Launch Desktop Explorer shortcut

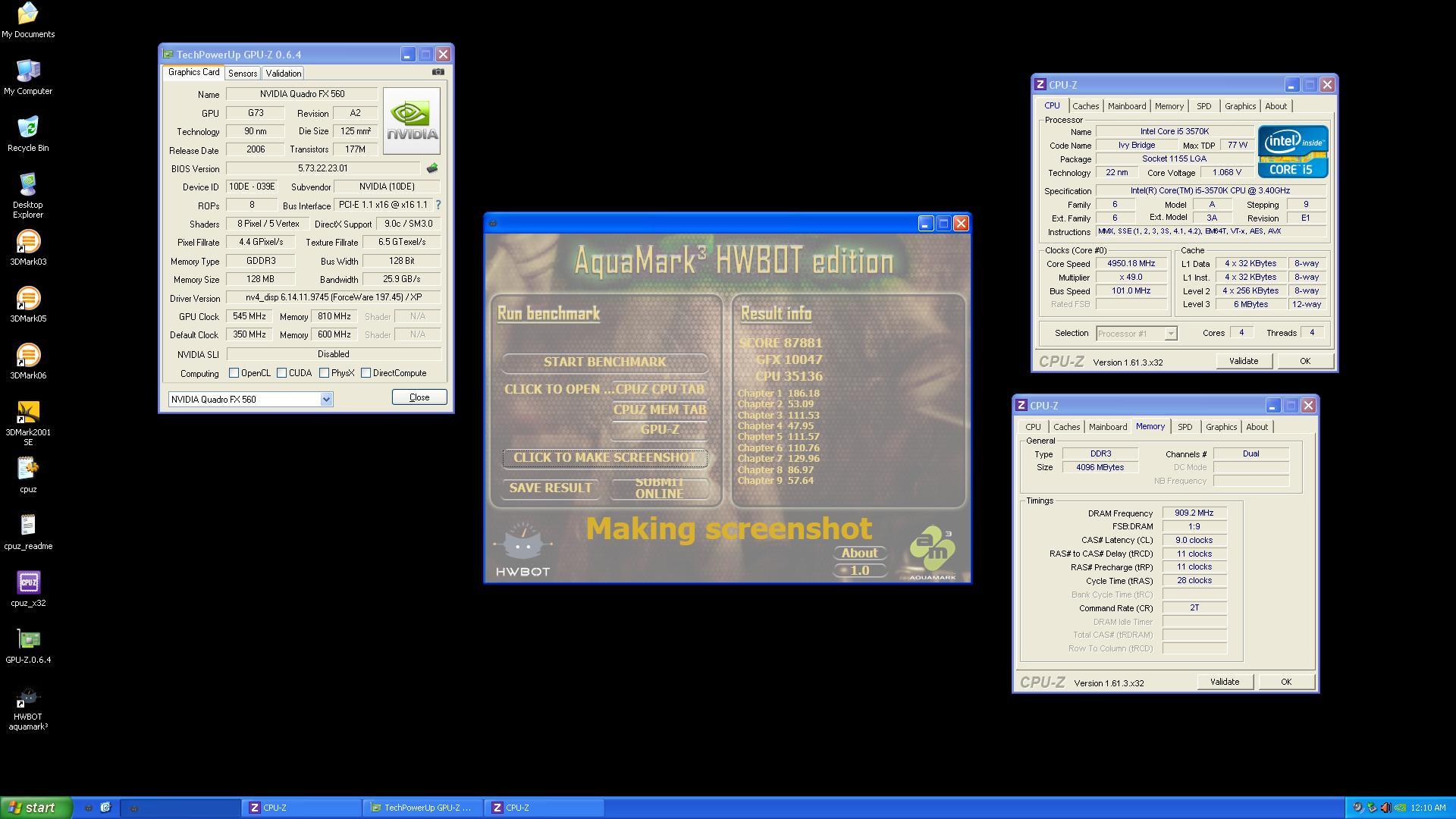[x=28, y=196]
